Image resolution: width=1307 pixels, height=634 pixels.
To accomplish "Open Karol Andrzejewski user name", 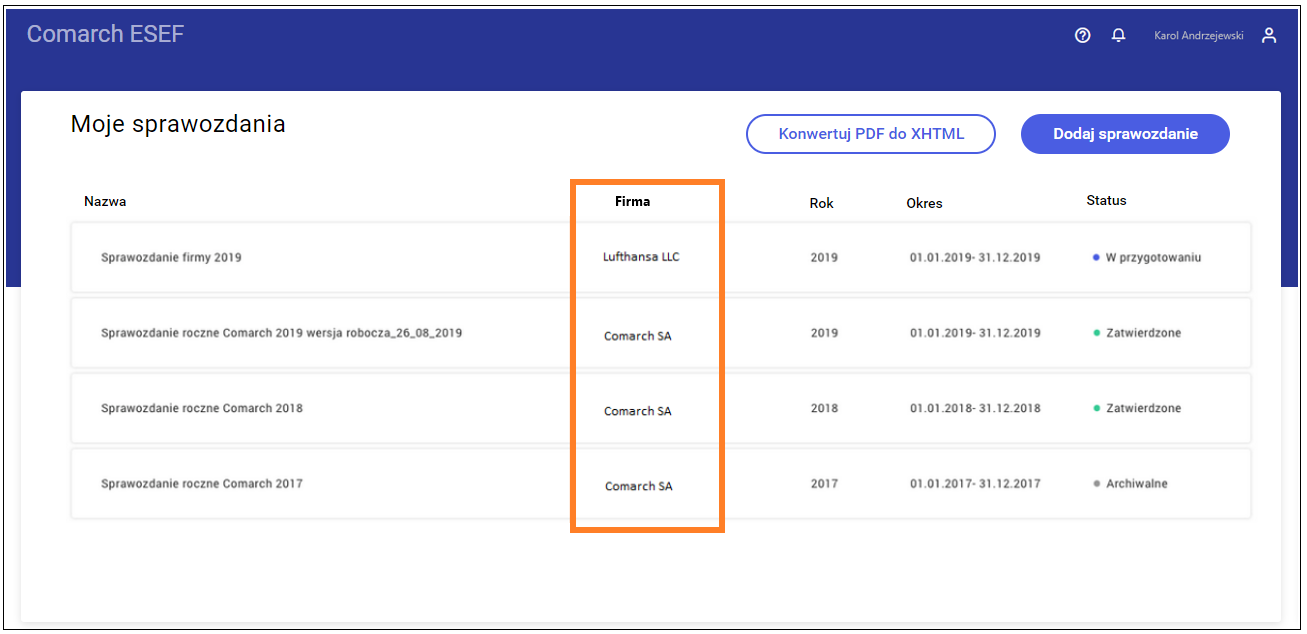I will [1198, 35].
